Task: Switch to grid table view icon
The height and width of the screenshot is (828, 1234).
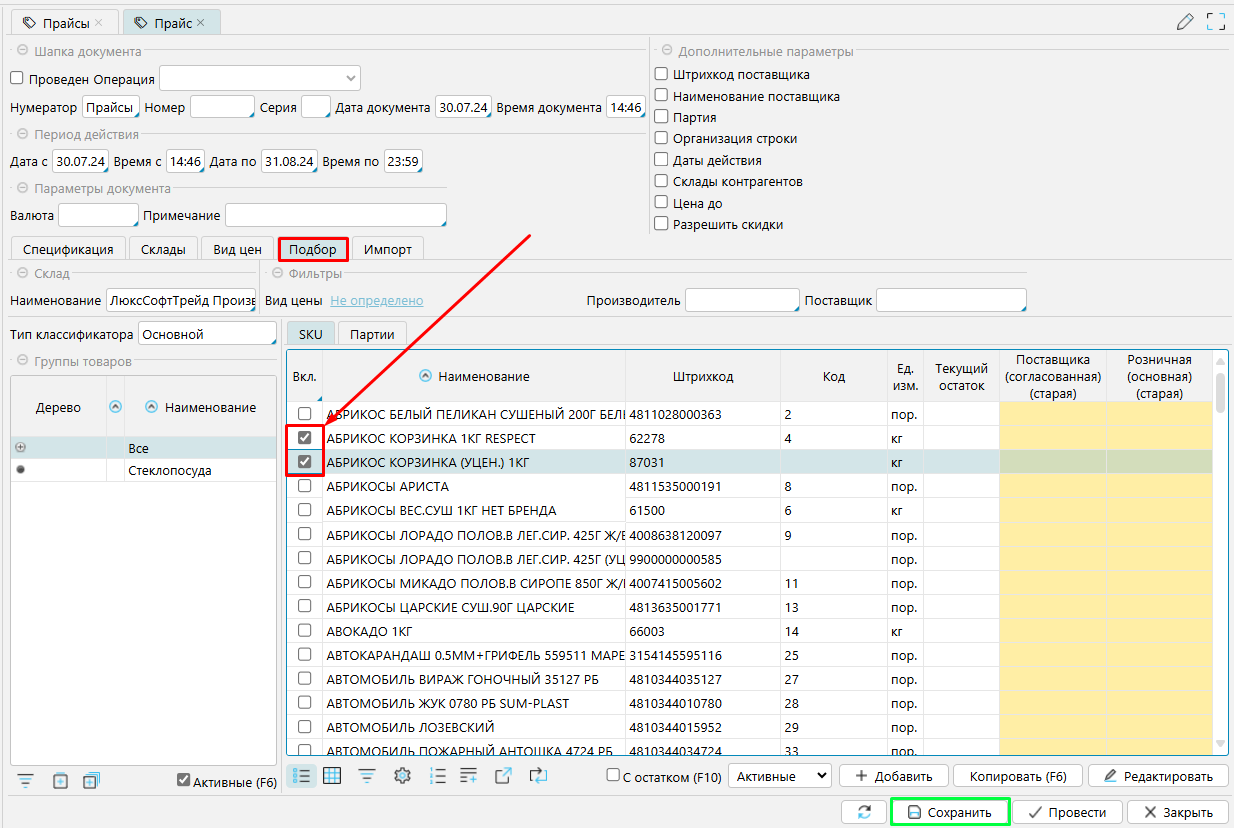Action: [x=333, y=775]
